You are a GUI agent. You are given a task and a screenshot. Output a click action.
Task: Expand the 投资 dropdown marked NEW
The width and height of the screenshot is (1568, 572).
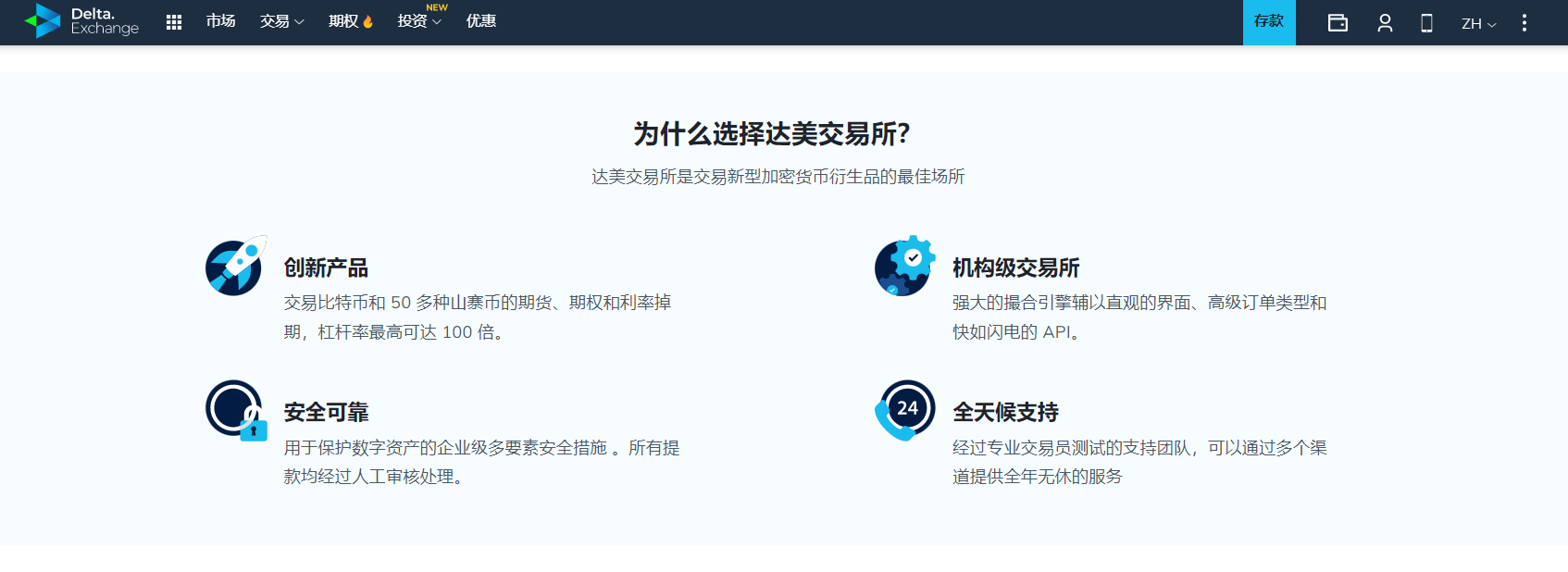point(419,21)
